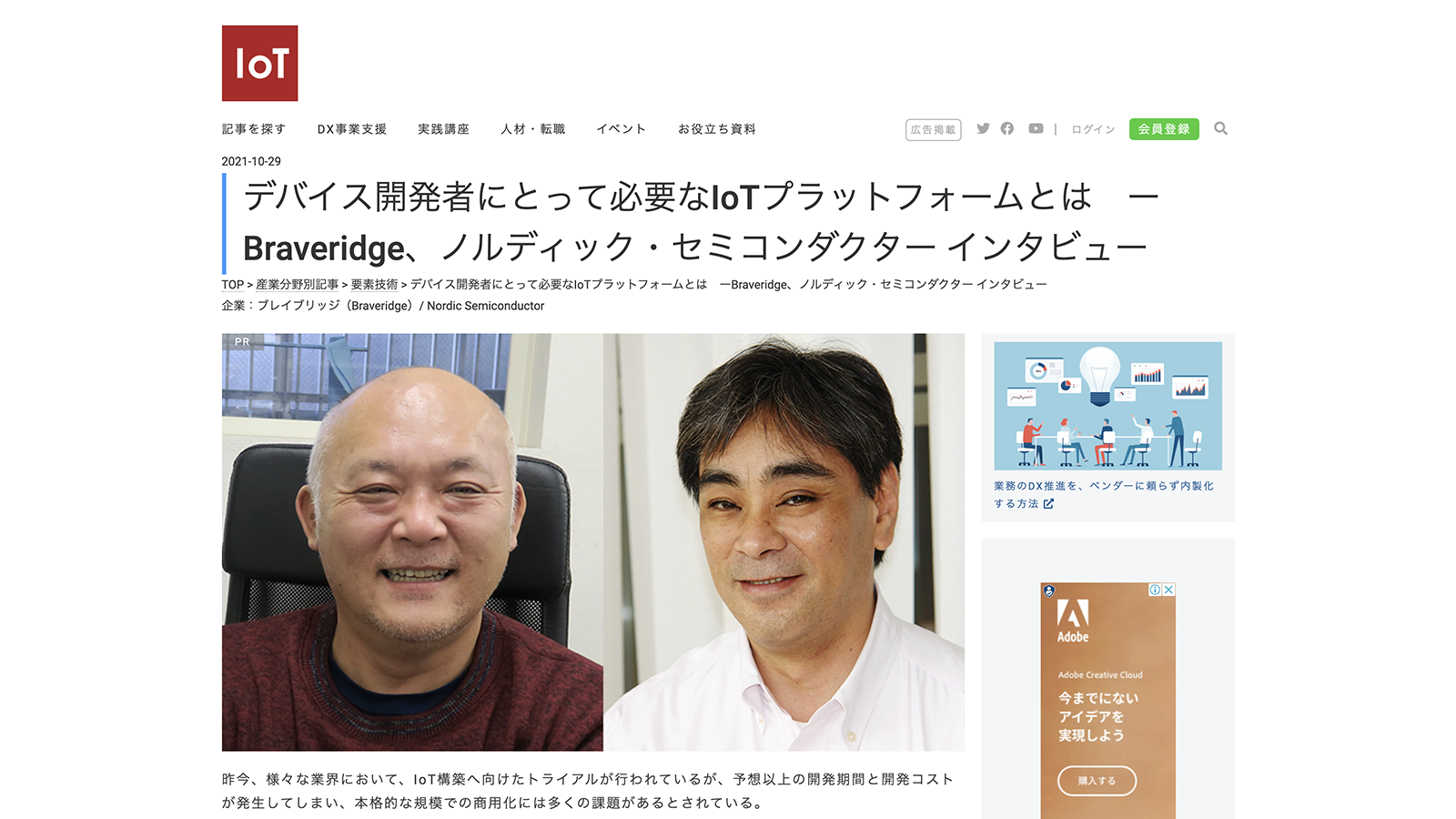Open the DX推進 sidebar illustration thumbnail
This screenshot has height=819, width=1456.
pyautogui.click(x=1107, y=406)
